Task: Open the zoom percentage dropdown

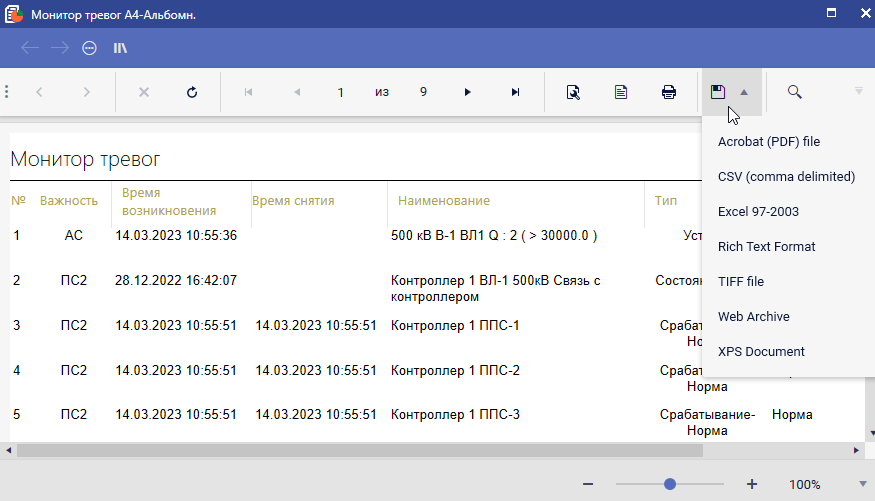Action: [860, 484]
